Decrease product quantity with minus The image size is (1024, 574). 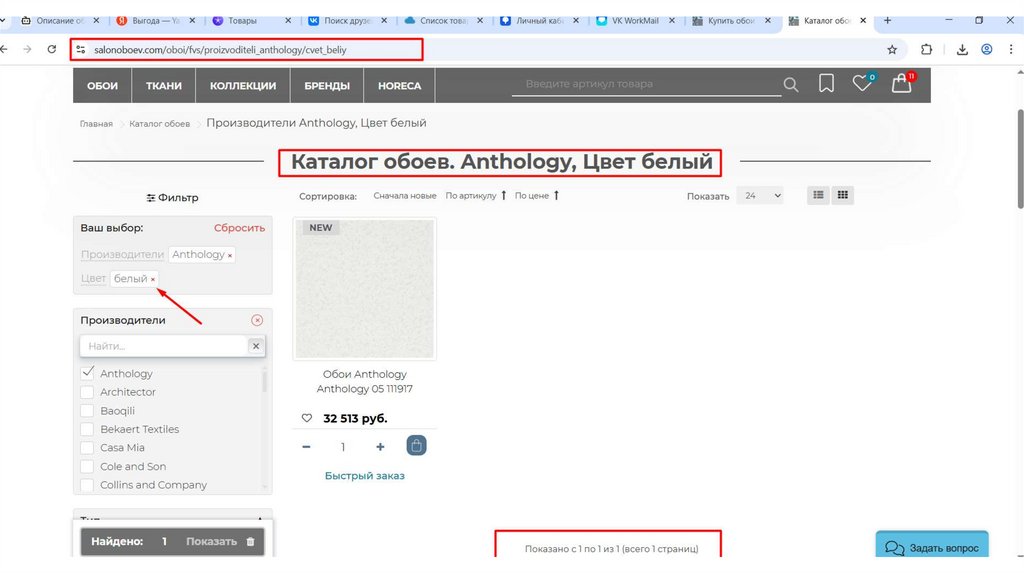306,447
